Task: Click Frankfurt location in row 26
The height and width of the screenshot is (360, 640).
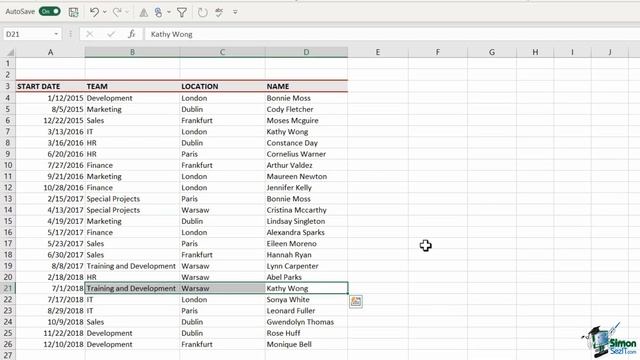Action: coord(222,344)
